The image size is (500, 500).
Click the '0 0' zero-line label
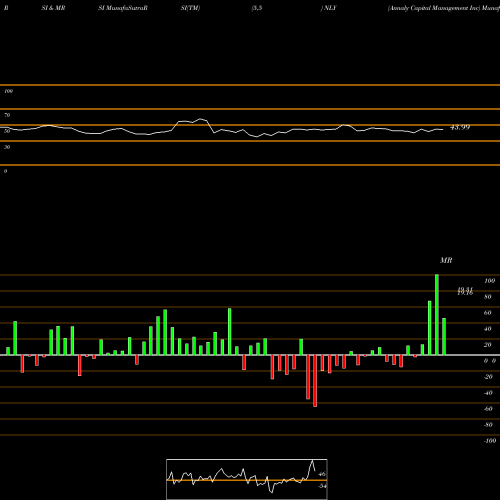click(490, 361)
